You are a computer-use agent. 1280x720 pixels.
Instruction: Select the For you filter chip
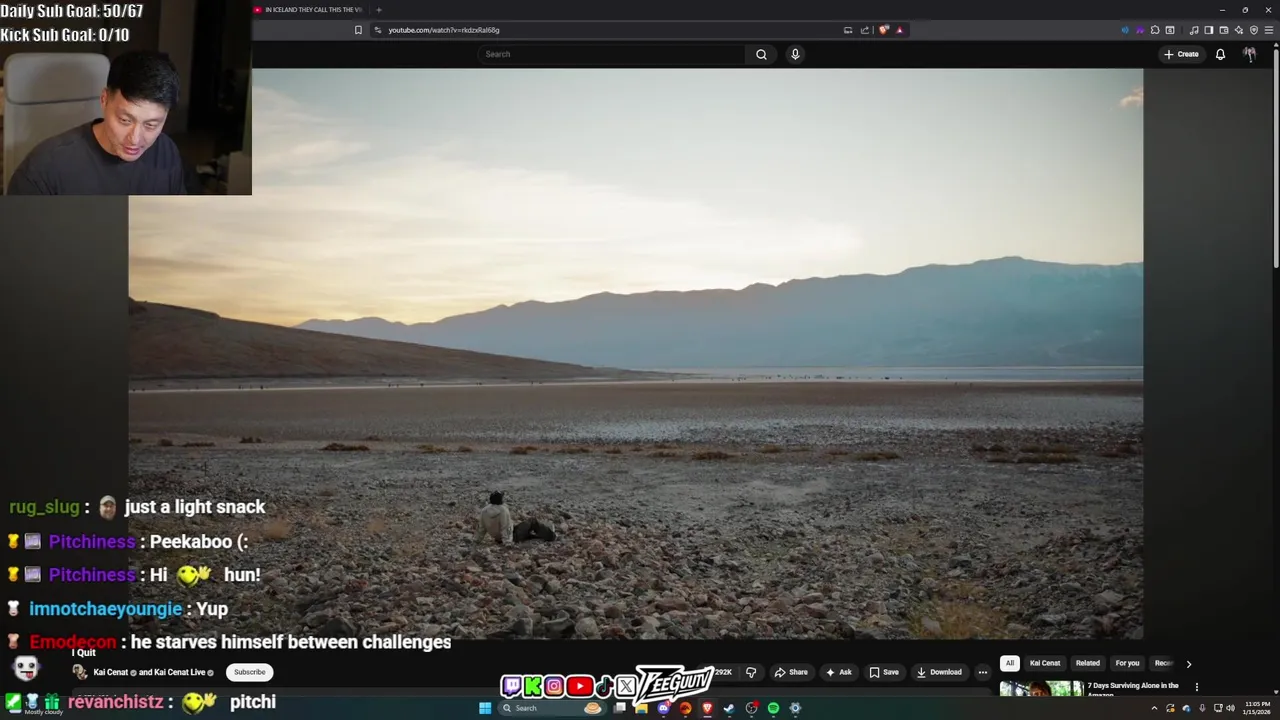coord(1127,663)
